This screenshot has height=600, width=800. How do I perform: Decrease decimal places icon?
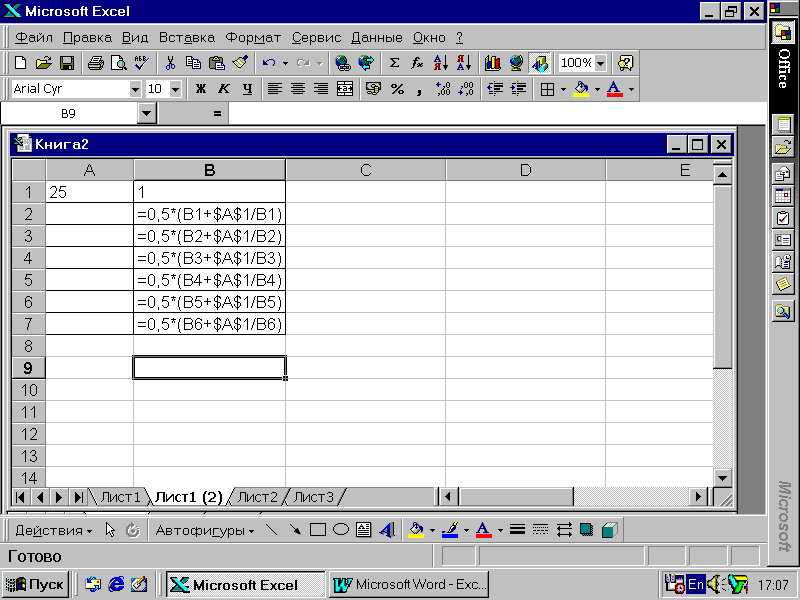pos(466,89)
